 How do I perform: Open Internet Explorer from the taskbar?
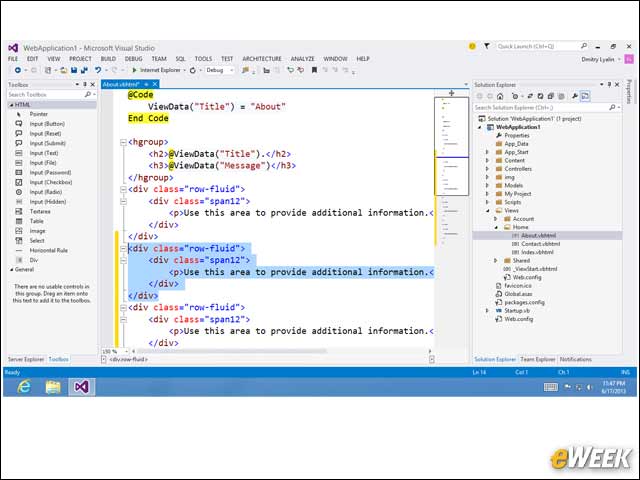pos(24,386)
